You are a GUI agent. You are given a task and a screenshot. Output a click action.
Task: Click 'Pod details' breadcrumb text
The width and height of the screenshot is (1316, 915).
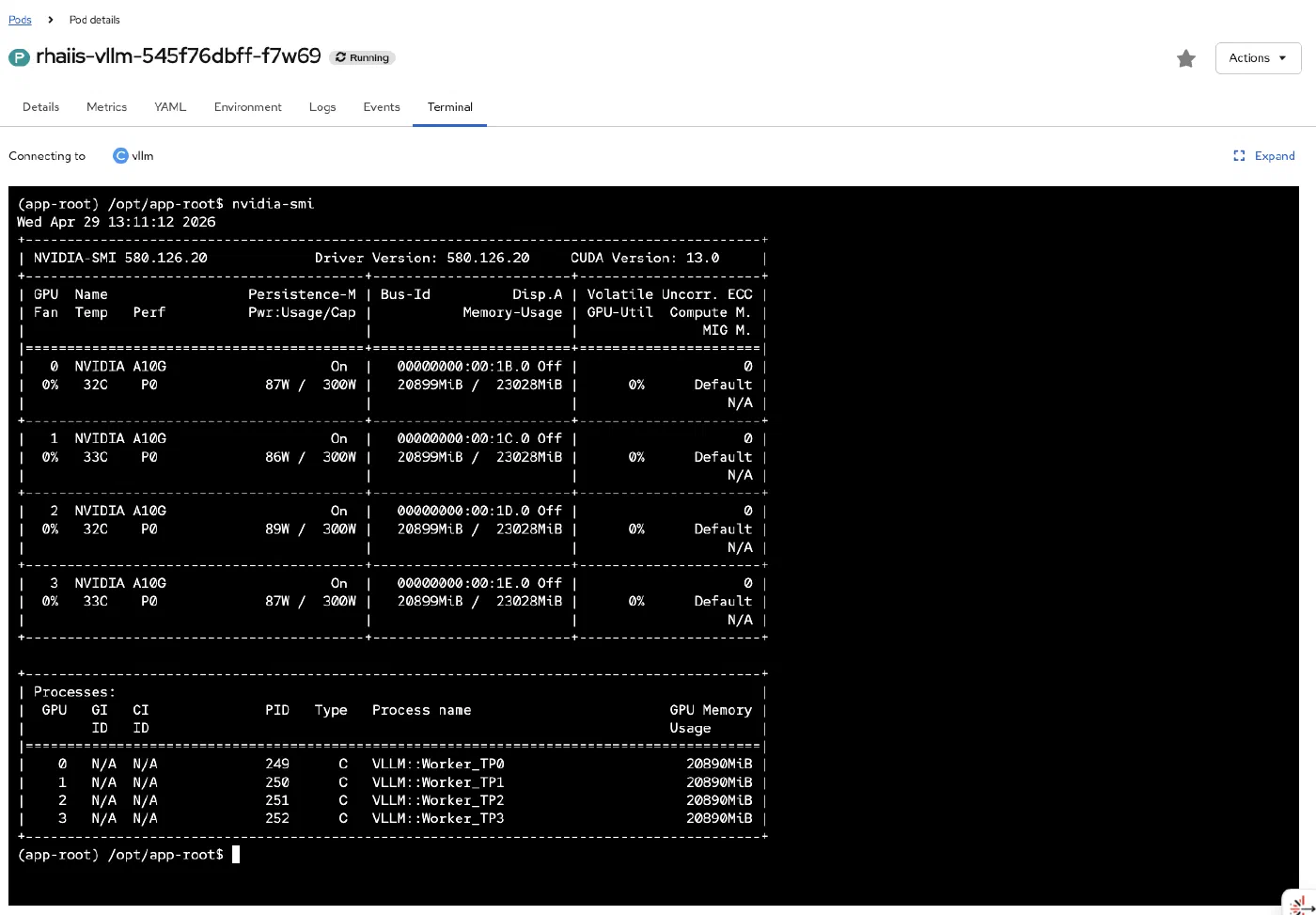(94, 20)
